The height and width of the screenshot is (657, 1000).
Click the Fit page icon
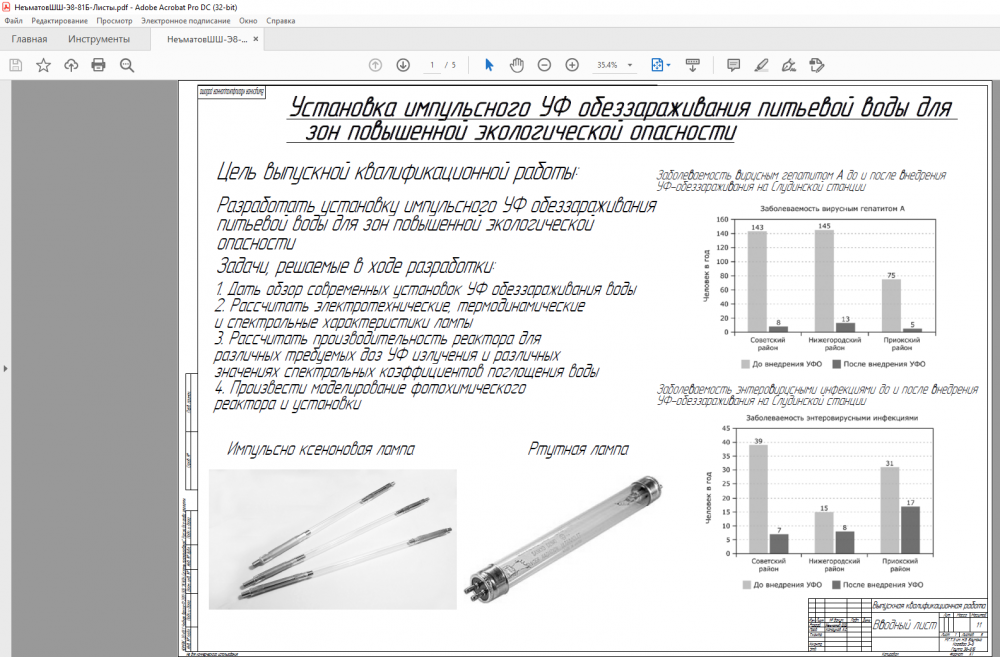[656, 65]
